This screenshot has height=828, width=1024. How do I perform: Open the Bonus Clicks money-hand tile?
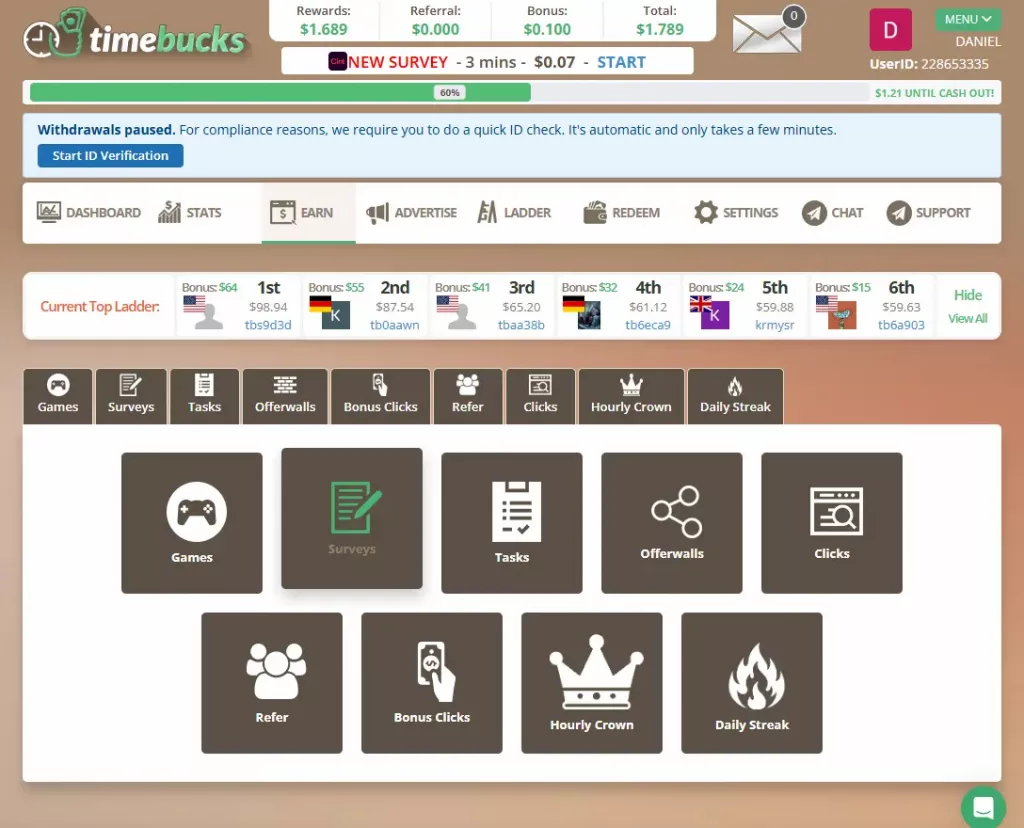coord(432,683)
